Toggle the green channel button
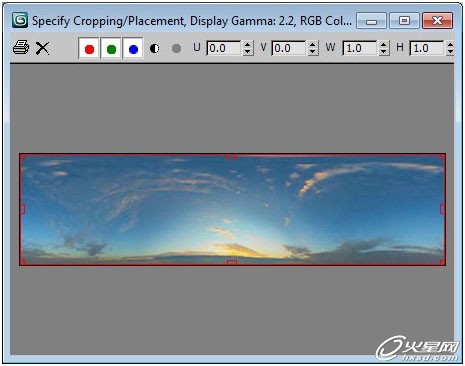Screen dimensions: 465x366 111,49
